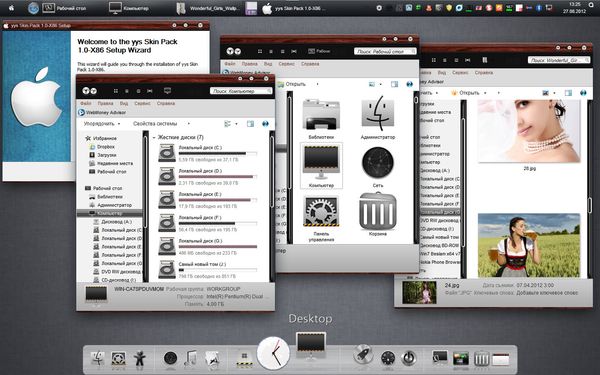Open view-mode dropdown arrow in Компьютер window
Screen dimensions: 600x375
(x=236, y=124)
